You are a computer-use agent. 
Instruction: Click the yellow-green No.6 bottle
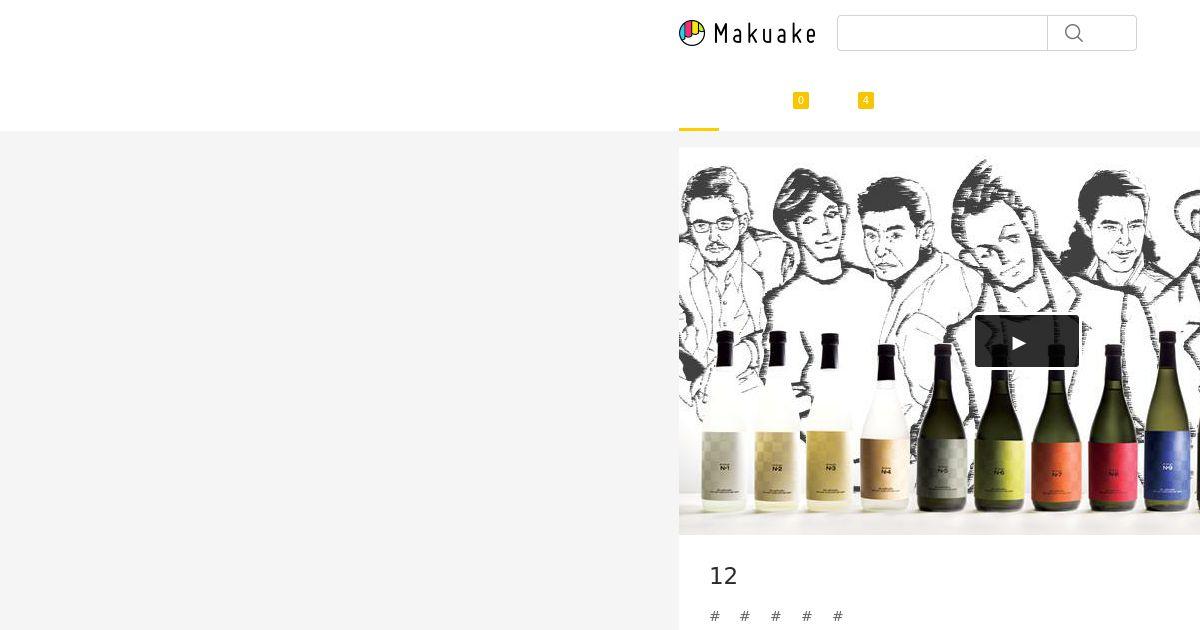tap(999, 427)
